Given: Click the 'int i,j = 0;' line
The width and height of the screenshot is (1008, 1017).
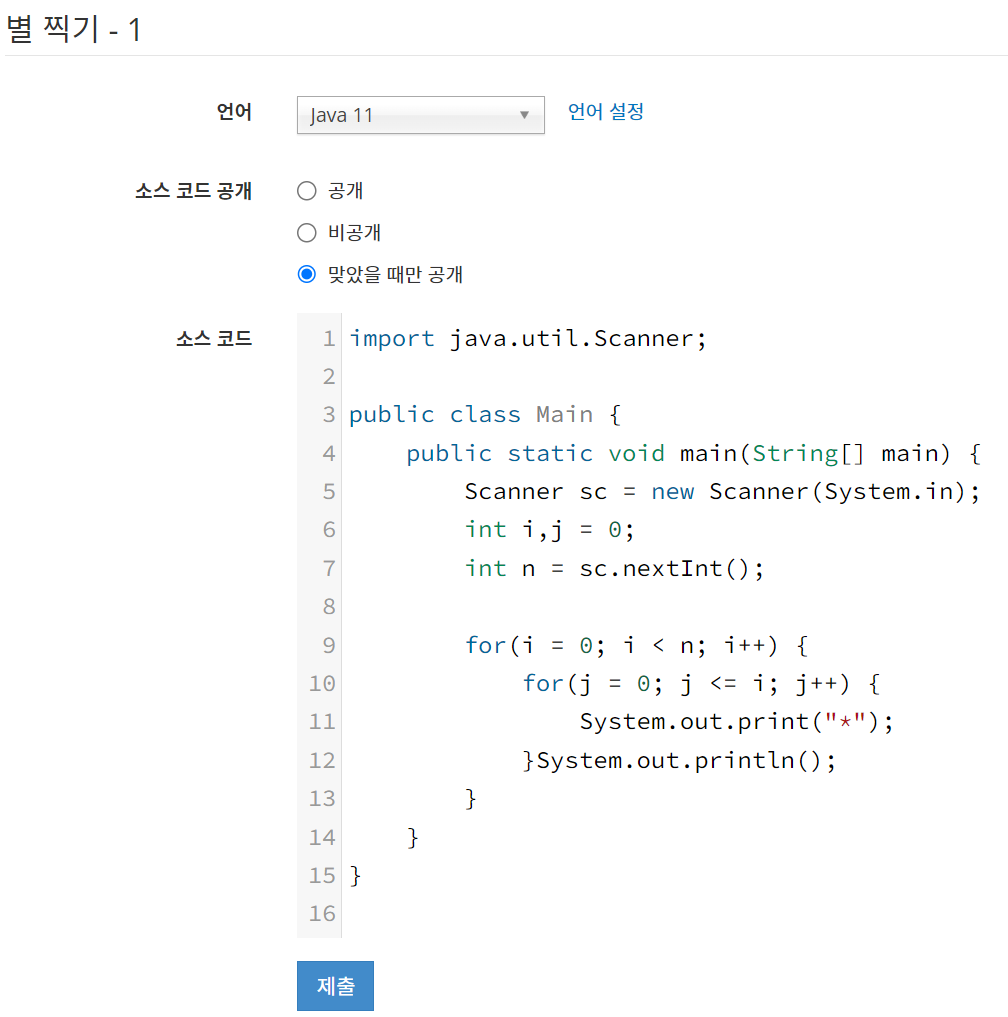Looking at the screenshot, I should [x=549, y=530].
